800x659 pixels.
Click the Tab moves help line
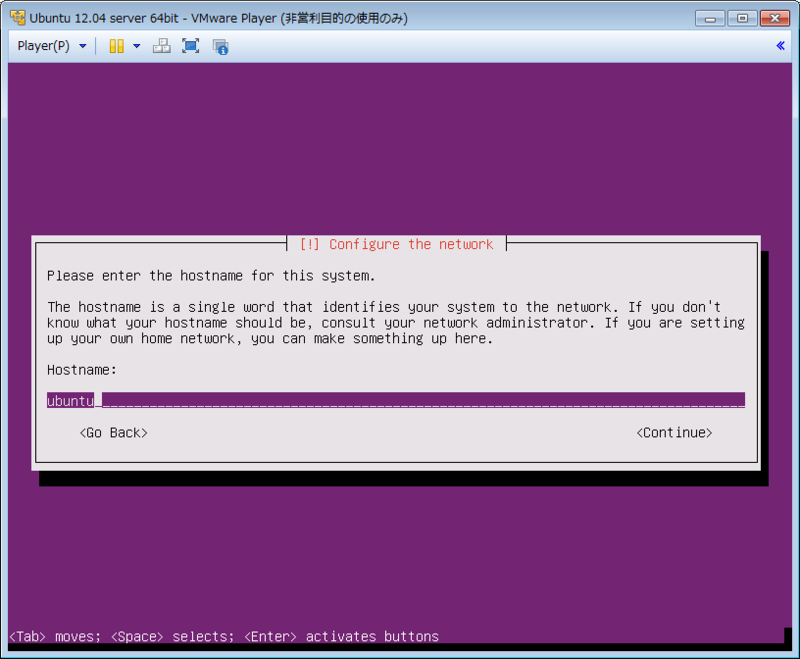224,637
